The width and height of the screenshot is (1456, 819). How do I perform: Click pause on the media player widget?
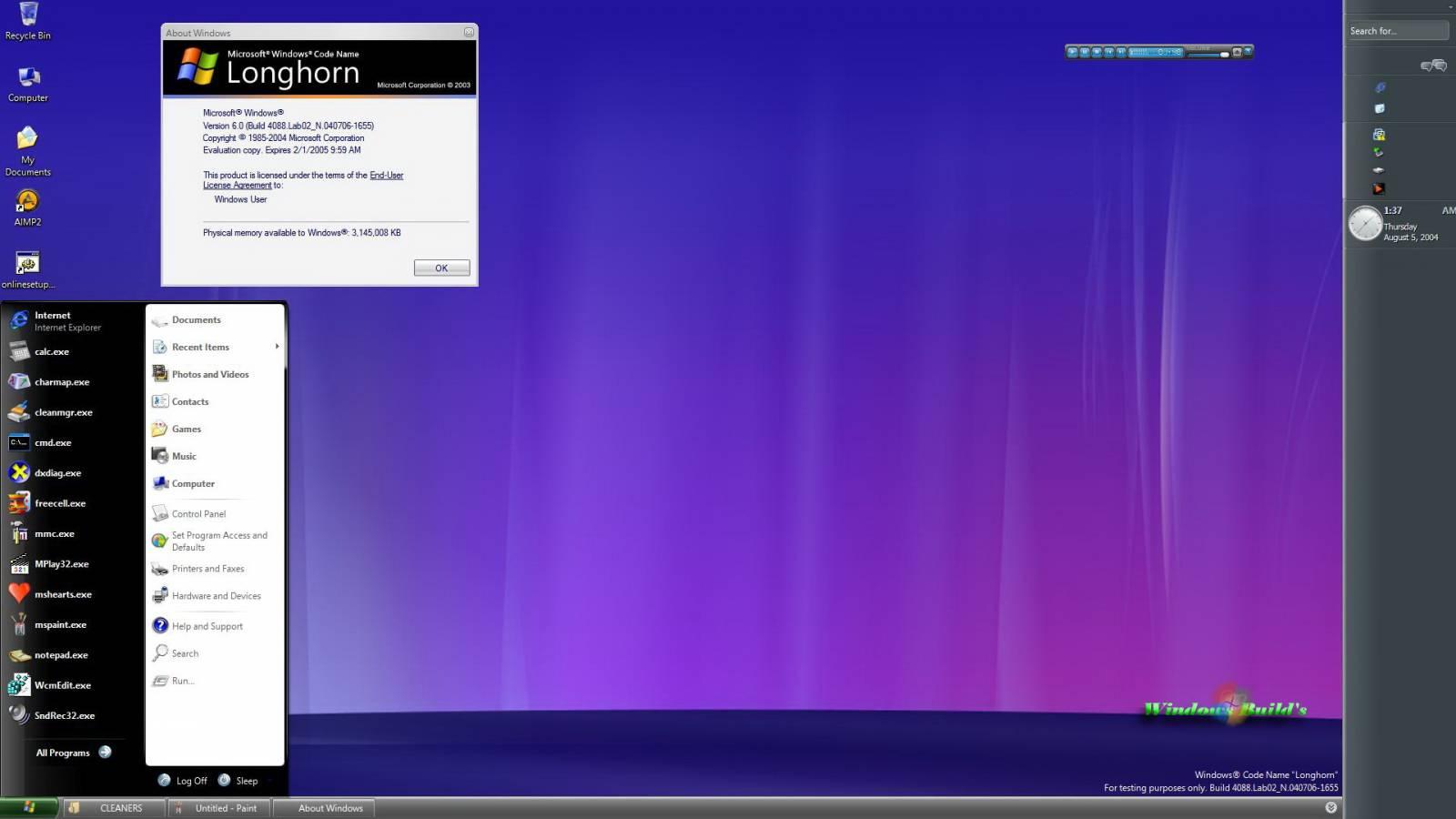[x=1085, y=52]
